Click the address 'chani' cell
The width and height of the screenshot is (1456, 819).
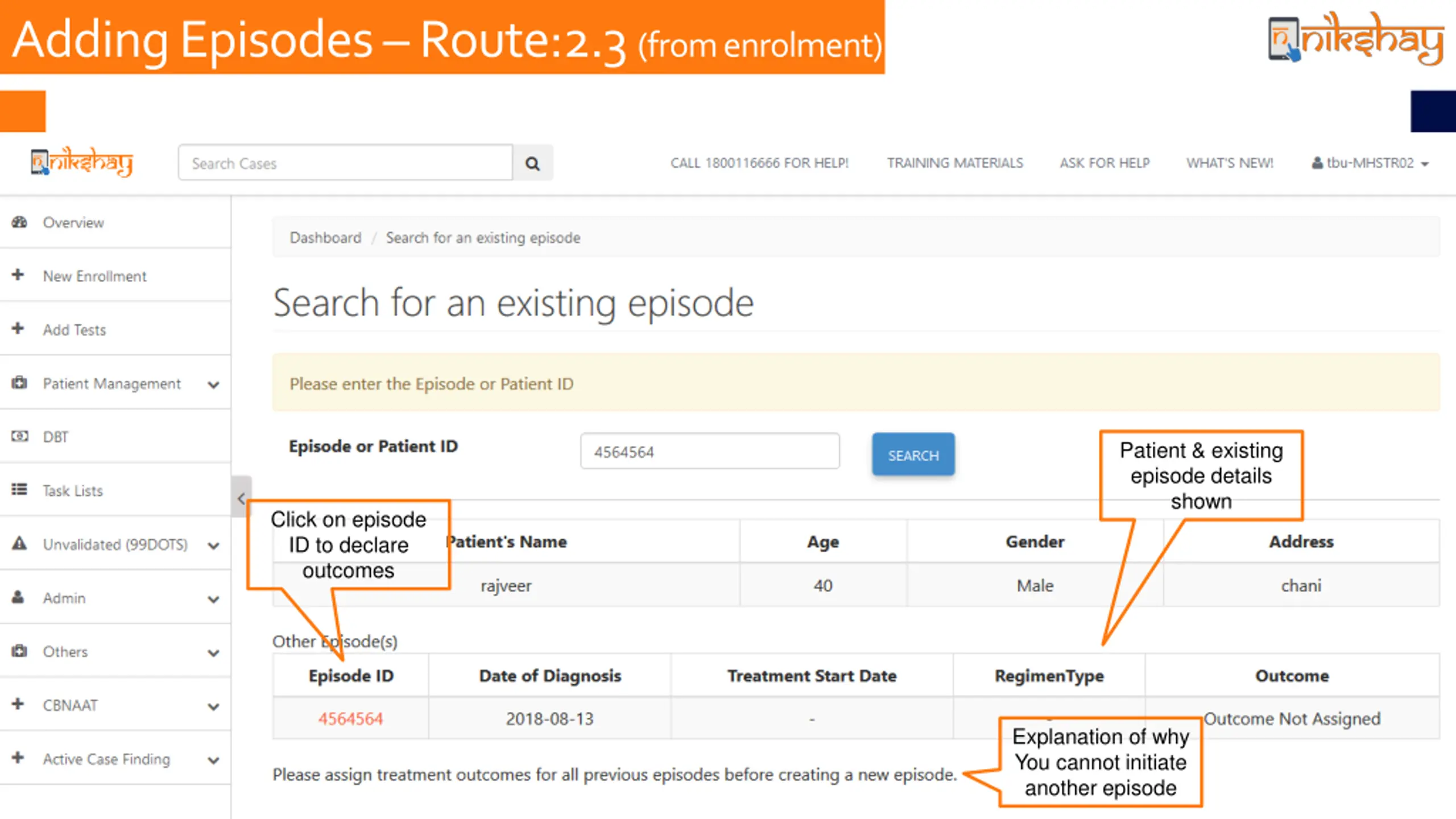click(x=1301, y=586)
